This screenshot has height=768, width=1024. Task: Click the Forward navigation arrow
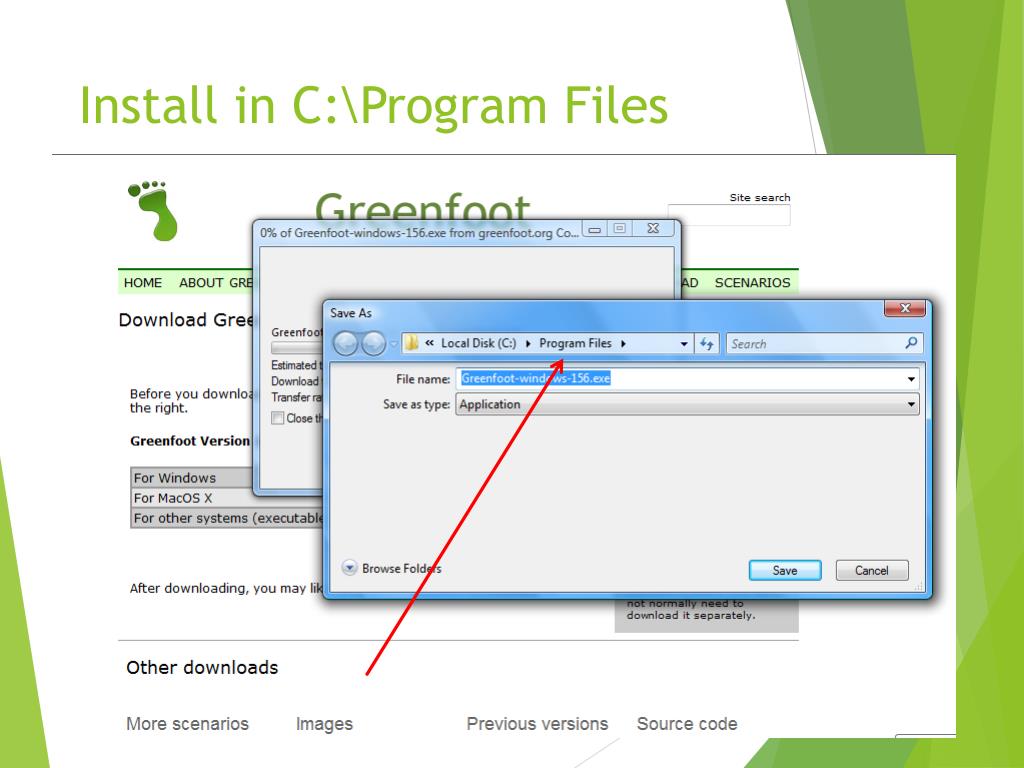(x=374, y=344)
